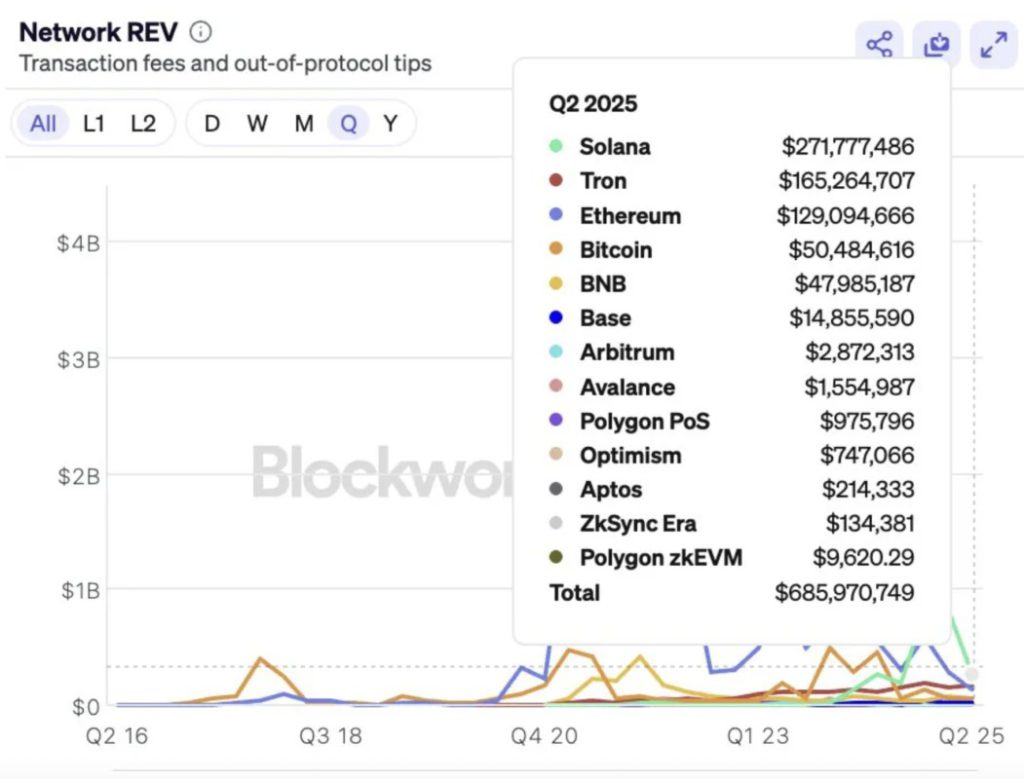
Task: Click the share chart icon
Action: (x=879, y=44)
